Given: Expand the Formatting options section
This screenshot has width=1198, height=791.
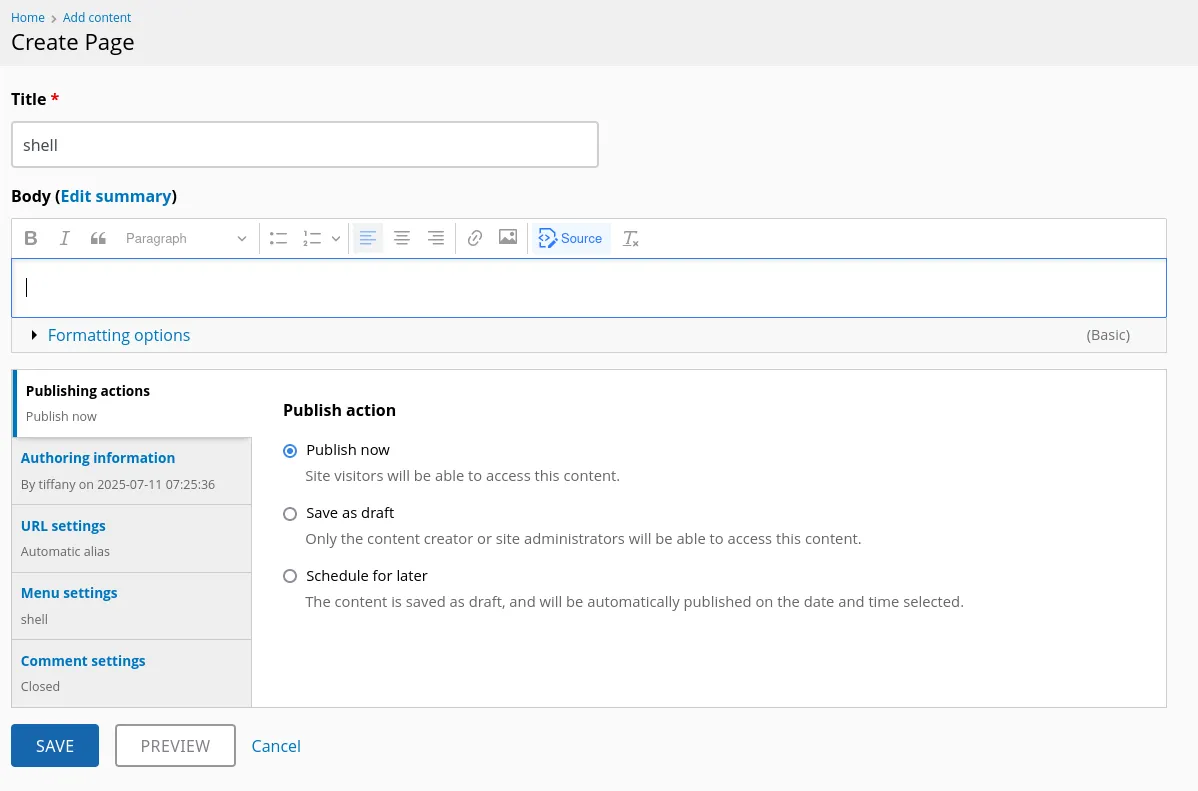Looking at the screenshot, I should (x=118, y=335).
